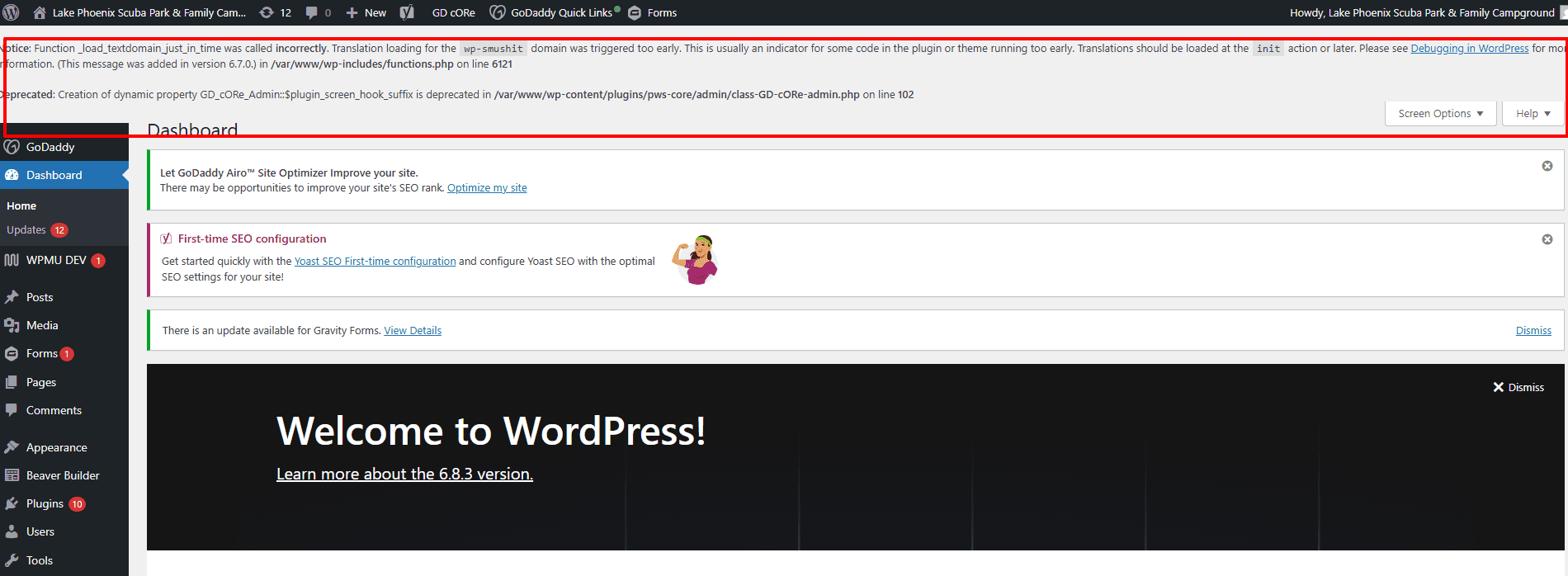
Task: Click the Media icon in sidebar
Action: click(x=12, y=325)
